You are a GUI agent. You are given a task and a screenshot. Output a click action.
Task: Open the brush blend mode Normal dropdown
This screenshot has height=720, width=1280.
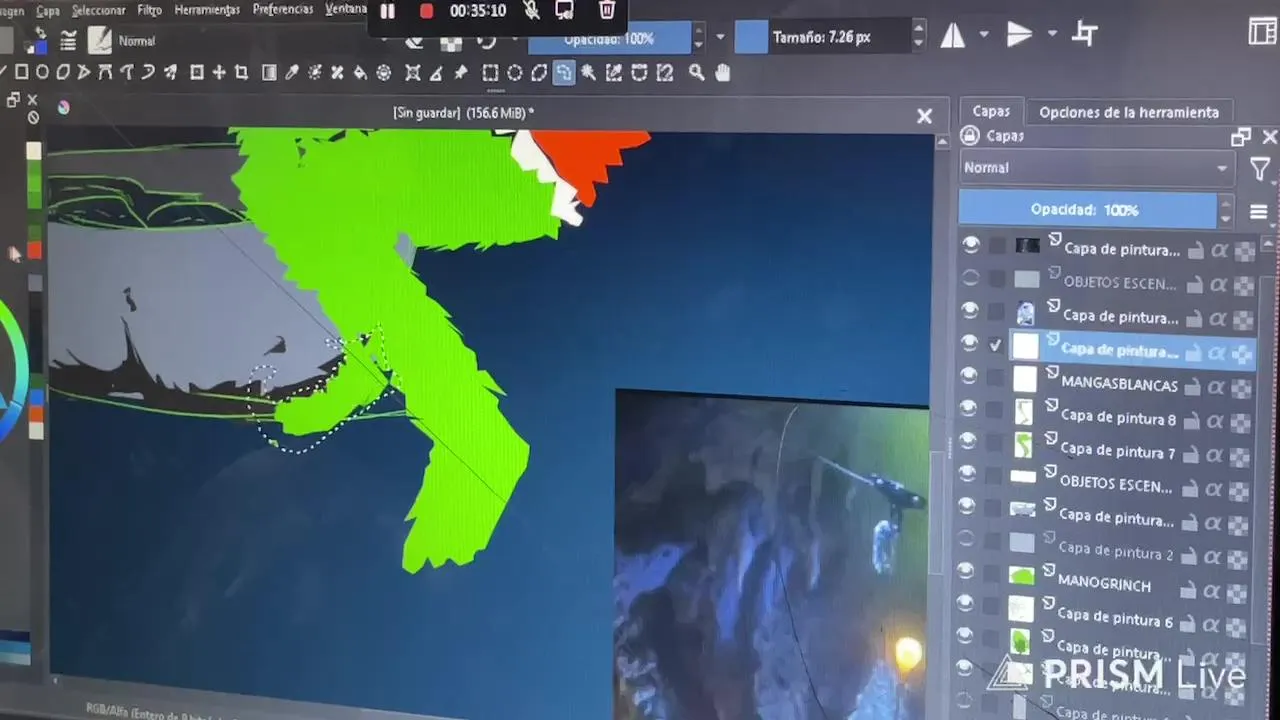(136, 41)
